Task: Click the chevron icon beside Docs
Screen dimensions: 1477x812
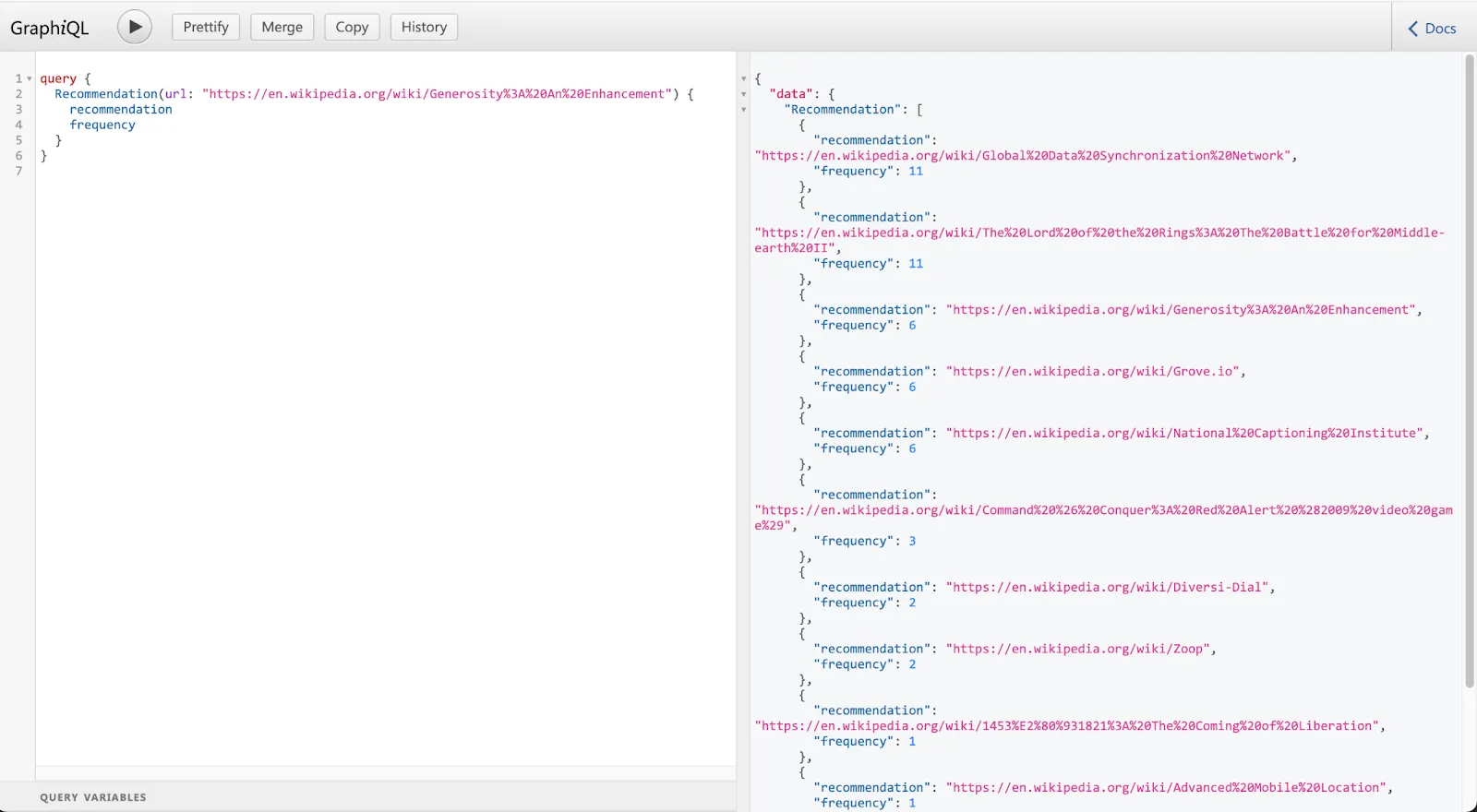Action: click(x=1412, y=29)
